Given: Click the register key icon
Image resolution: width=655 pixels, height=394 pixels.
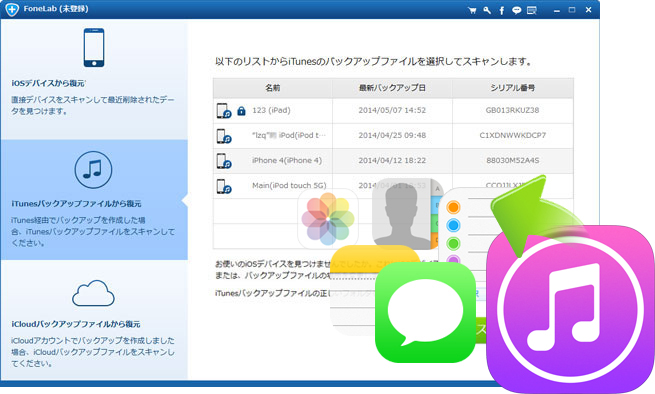Looking at the screenshot, I should [x=487, y=10].
